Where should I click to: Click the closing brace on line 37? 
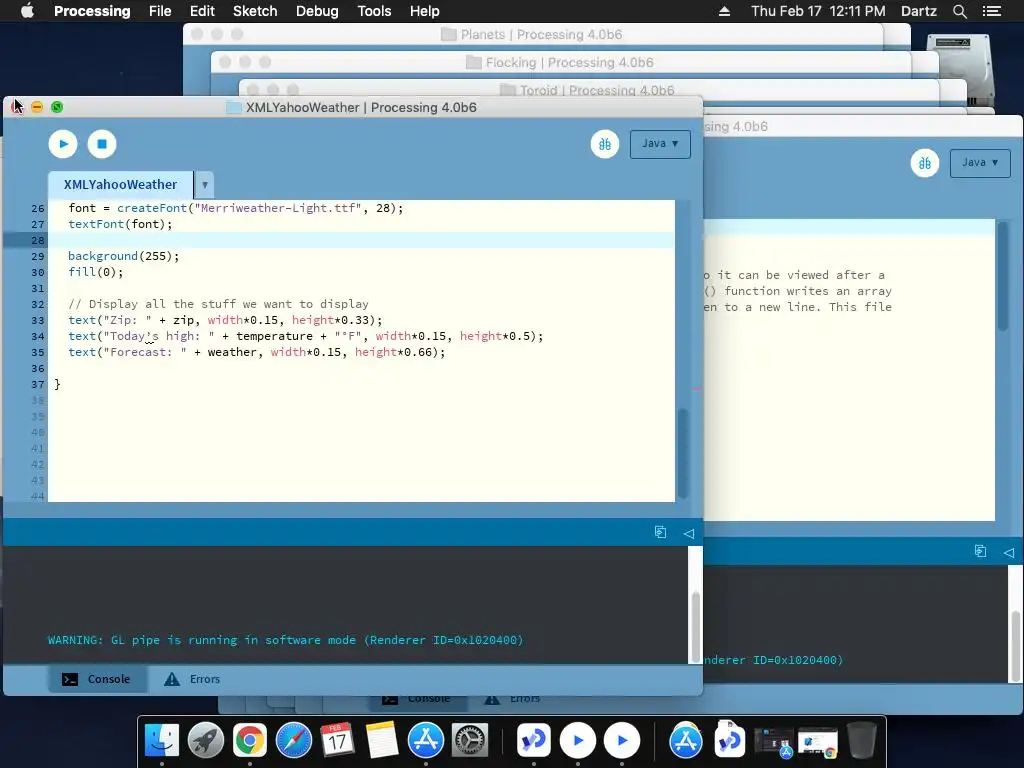(x=57, y=384)
